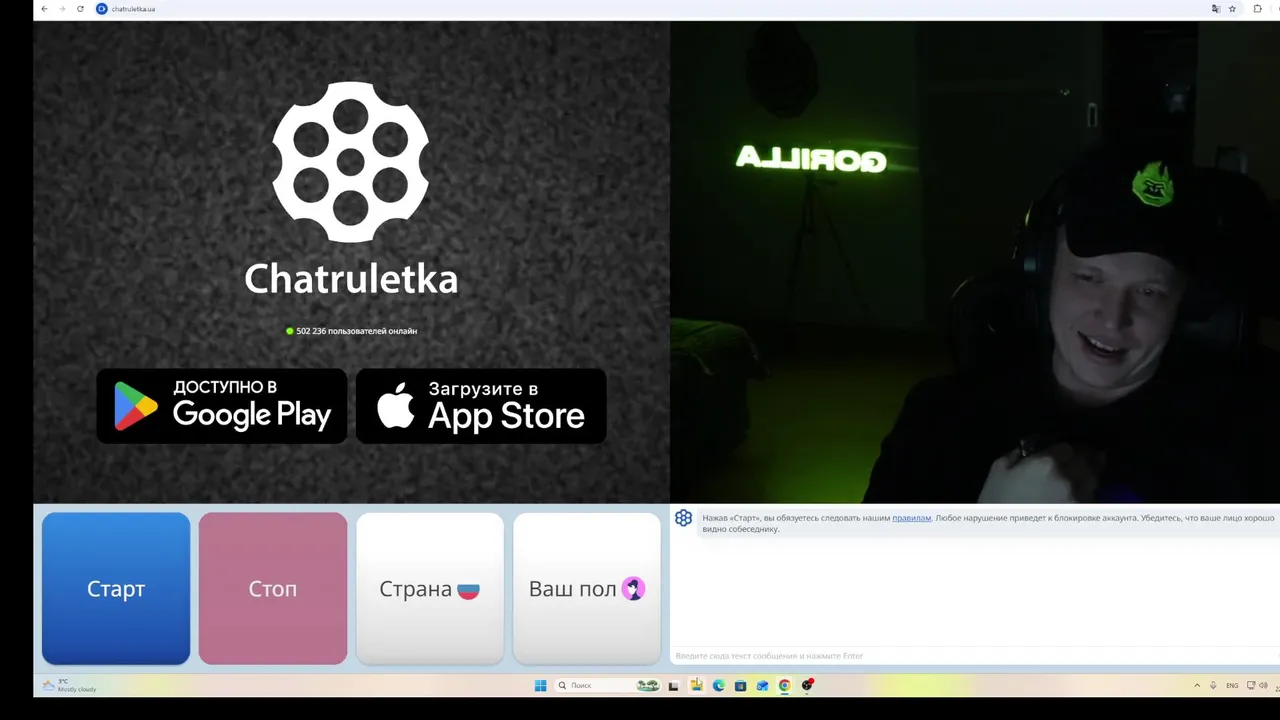Click the partner's webcam video feed
The width and height of the screenshot is (1280, 720).
tap(975, 262)
